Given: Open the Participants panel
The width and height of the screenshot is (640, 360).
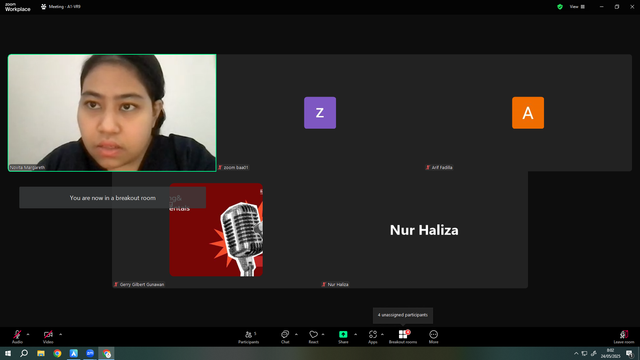Looking at the screenshot, I should tap(249, 337).
